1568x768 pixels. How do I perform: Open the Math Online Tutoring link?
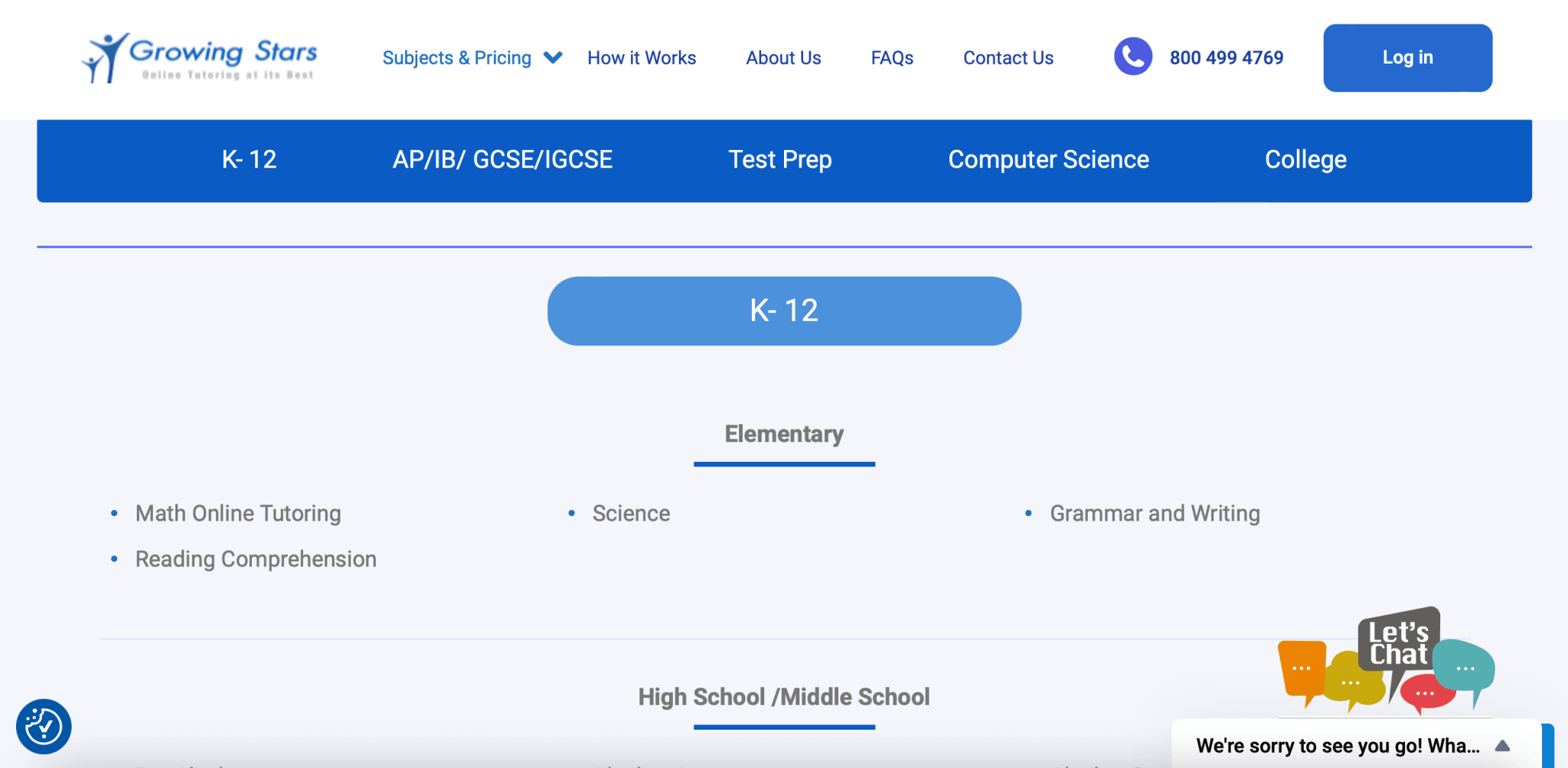click(238, 513)
